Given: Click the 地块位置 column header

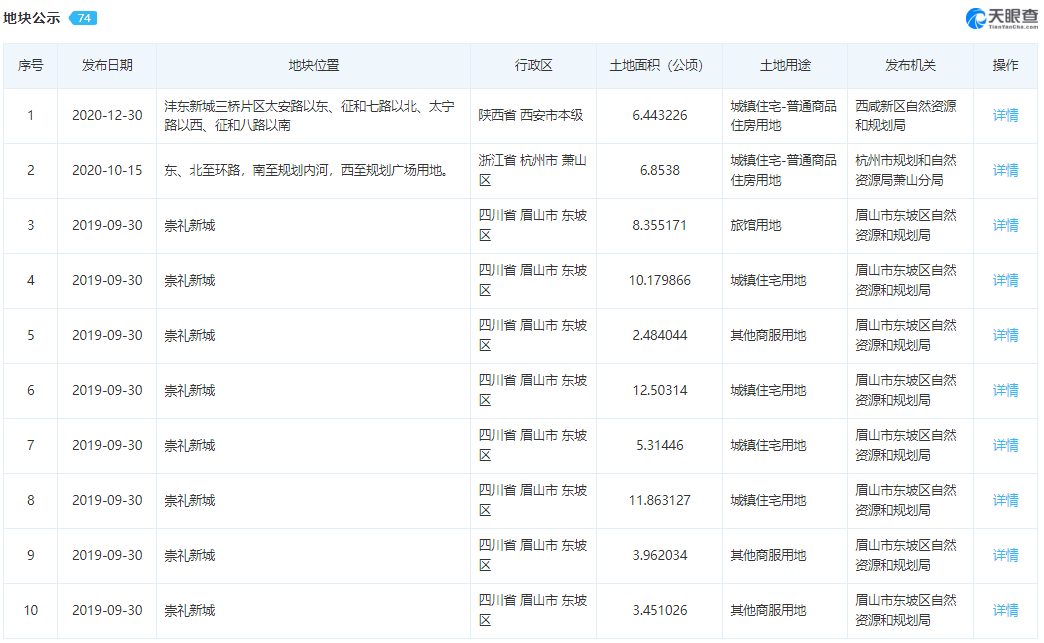Looking at the screenshot, I should 313,65.
